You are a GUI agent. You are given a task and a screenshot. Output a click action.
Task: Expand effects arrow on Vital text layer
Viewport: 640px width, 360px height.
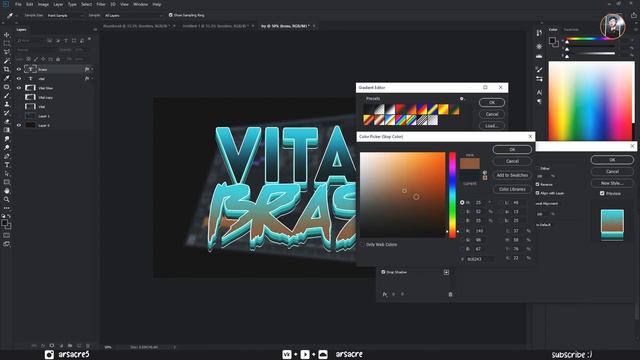click(93, 78)
